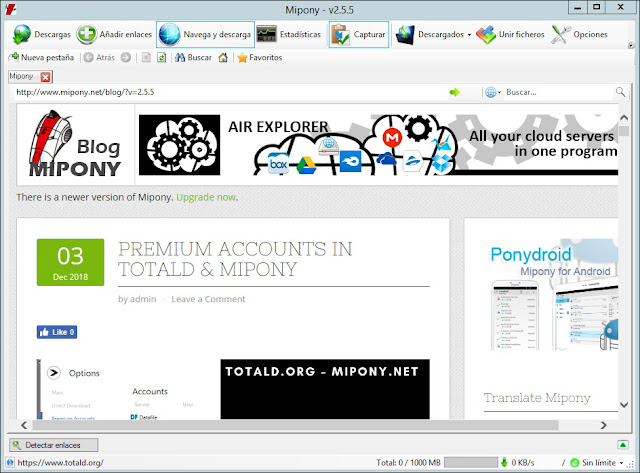Open the Opciones settings
The height and width of the screenshot is (473, 640).
[580, 35]
